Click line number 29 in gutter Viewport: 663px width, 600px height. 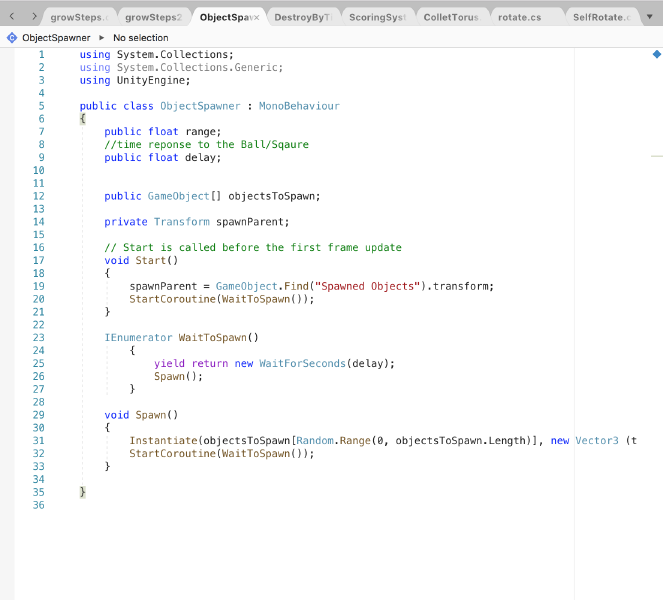click(x=38, y=415)
